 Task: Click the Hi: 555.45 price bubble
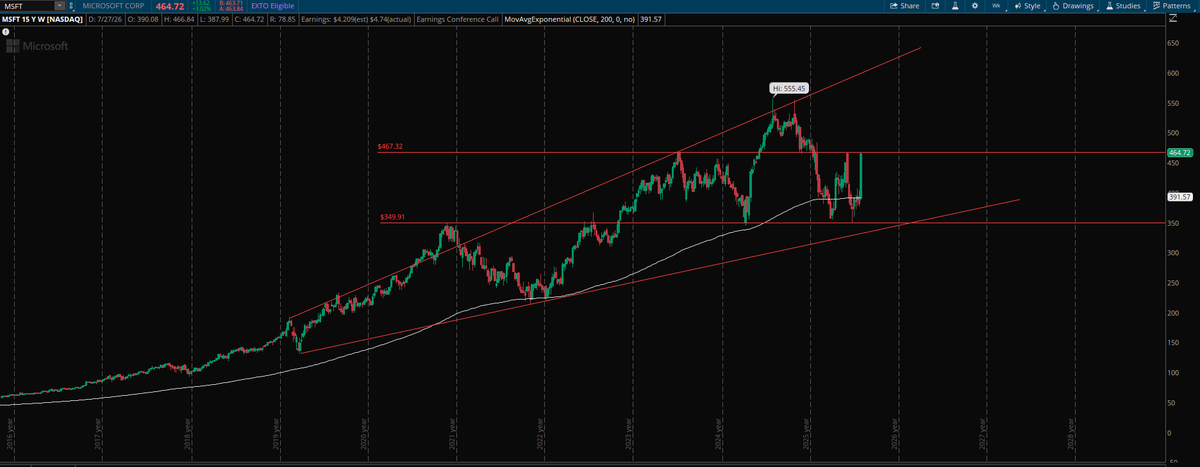click(x=789, y=88)
